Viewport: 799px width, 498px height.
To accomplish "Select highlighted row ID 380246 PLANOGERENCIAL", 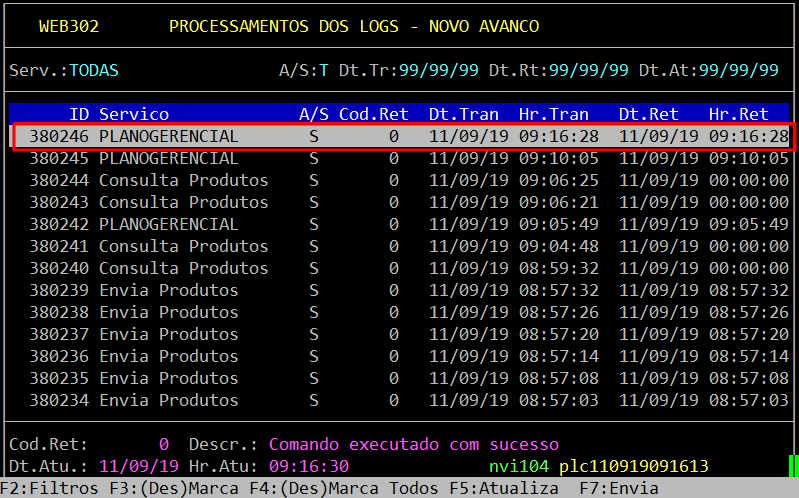I will coord(400,136).
